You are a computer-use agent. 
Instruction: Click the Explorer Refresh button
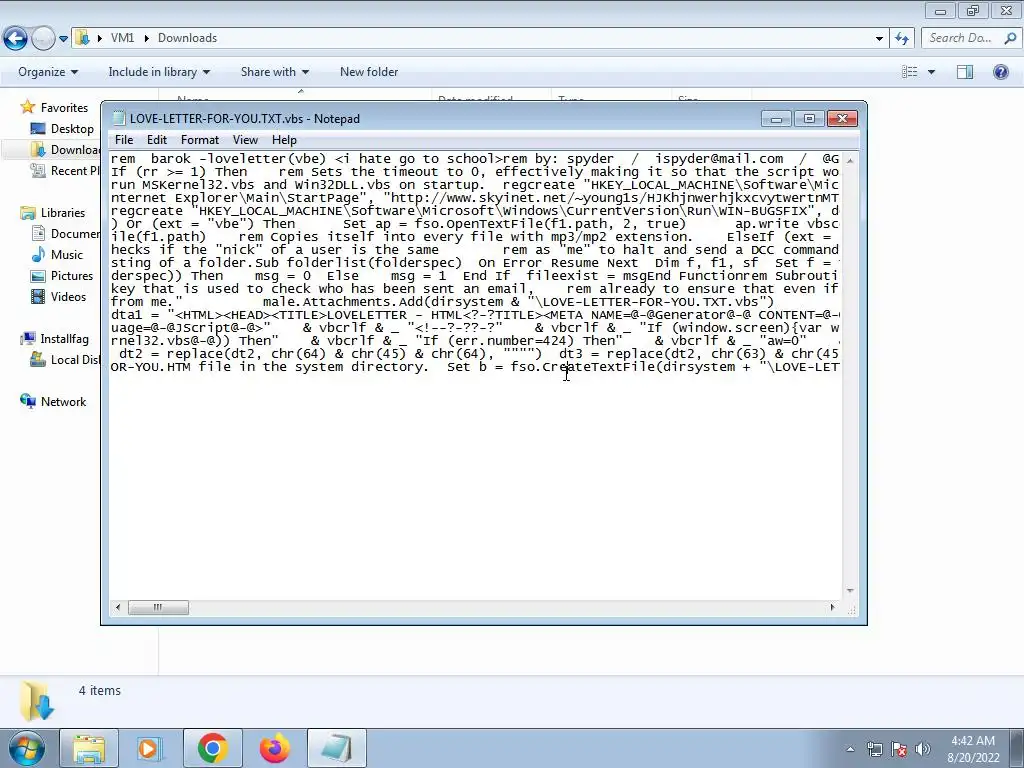pyautogui.click(x=902, y=39)
